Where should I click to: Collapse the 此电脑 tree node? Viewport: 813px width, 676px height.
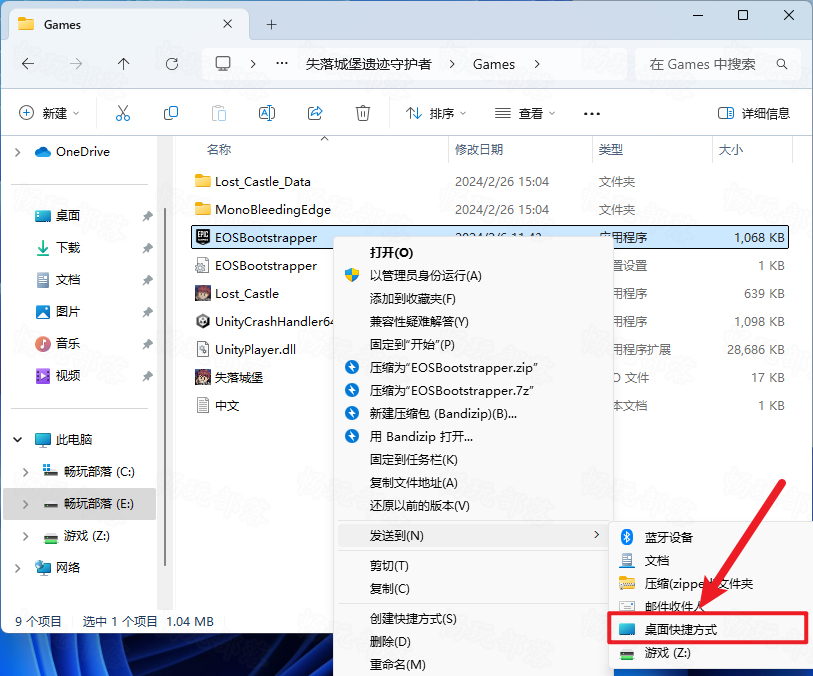pyautogui.click(x=18, y=440)
